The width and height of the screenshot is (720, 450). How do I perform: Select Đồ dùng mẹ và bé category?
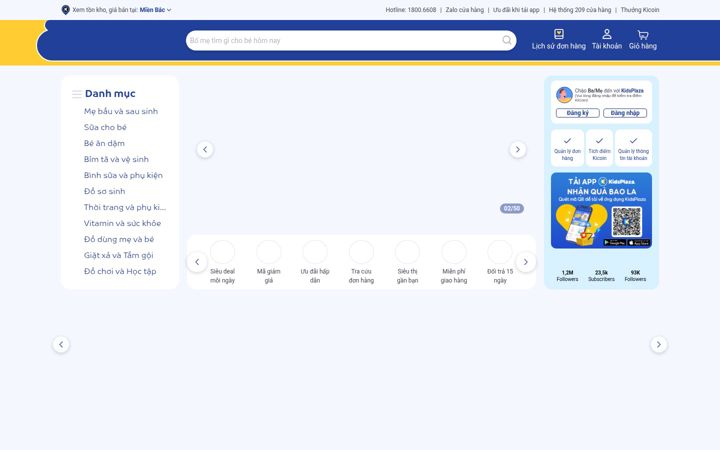point(119,239)
